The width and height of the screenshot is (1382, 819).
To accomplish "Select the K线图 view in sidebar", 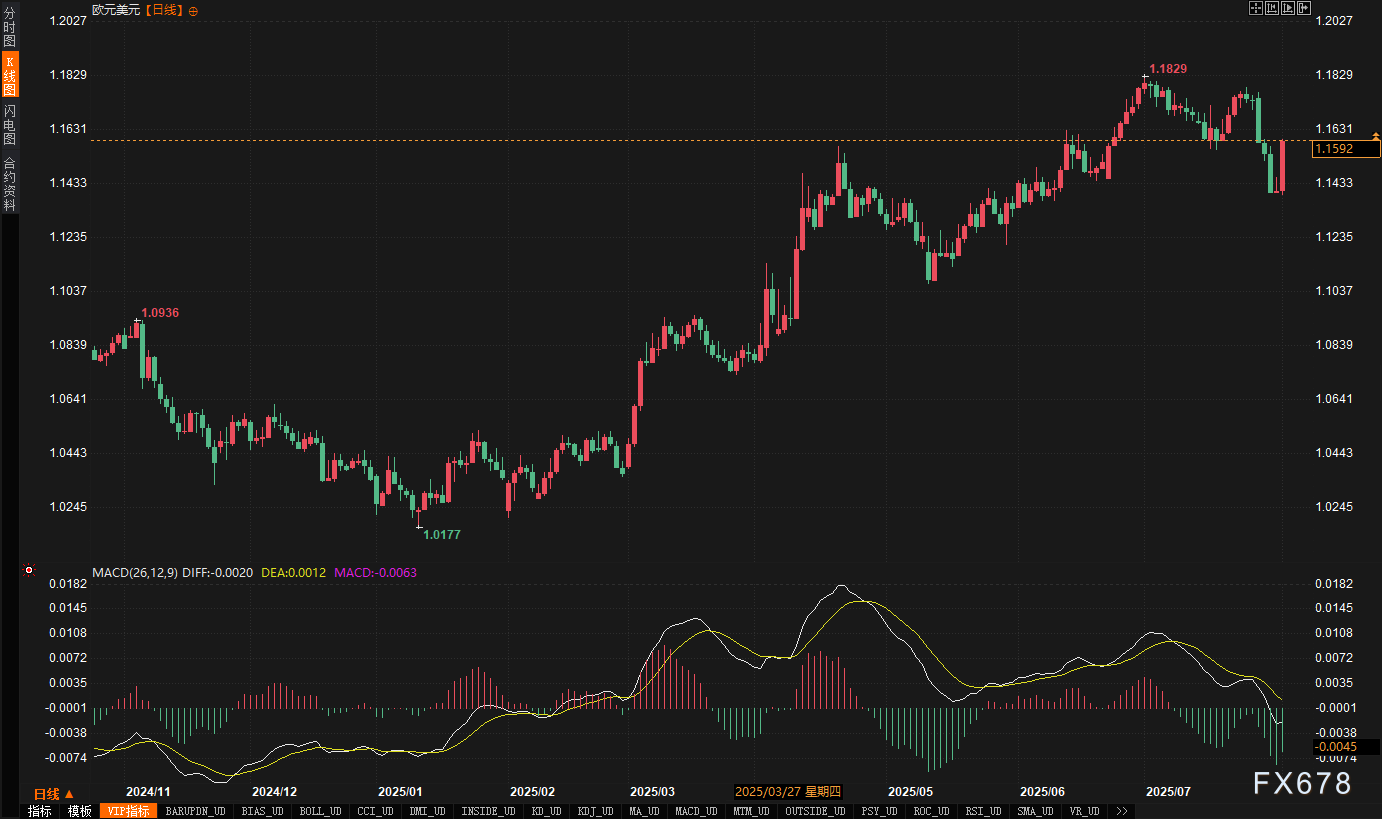I will pos(9,76).
